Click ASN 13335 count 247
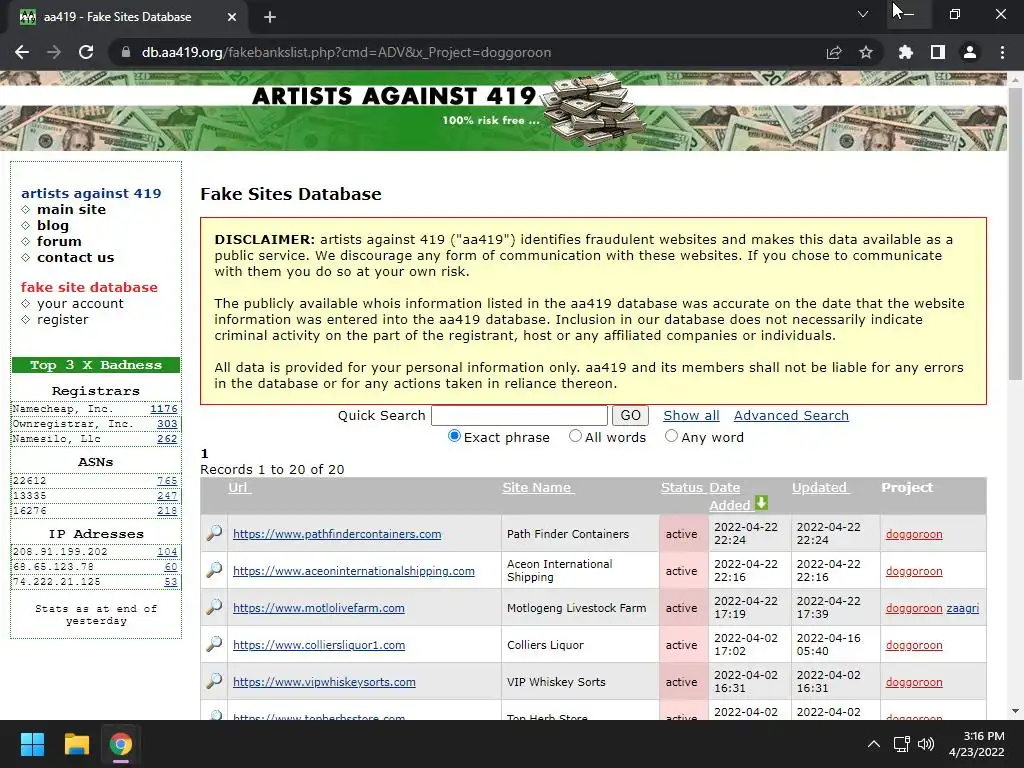This screenshot has width=1024, height=768. click(167, 496)
